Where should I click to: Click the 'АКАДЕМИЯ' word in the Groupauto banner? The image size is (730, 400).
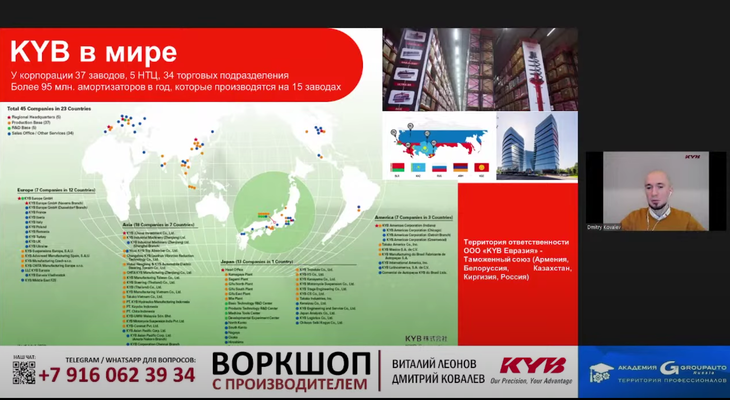(637, 368)
